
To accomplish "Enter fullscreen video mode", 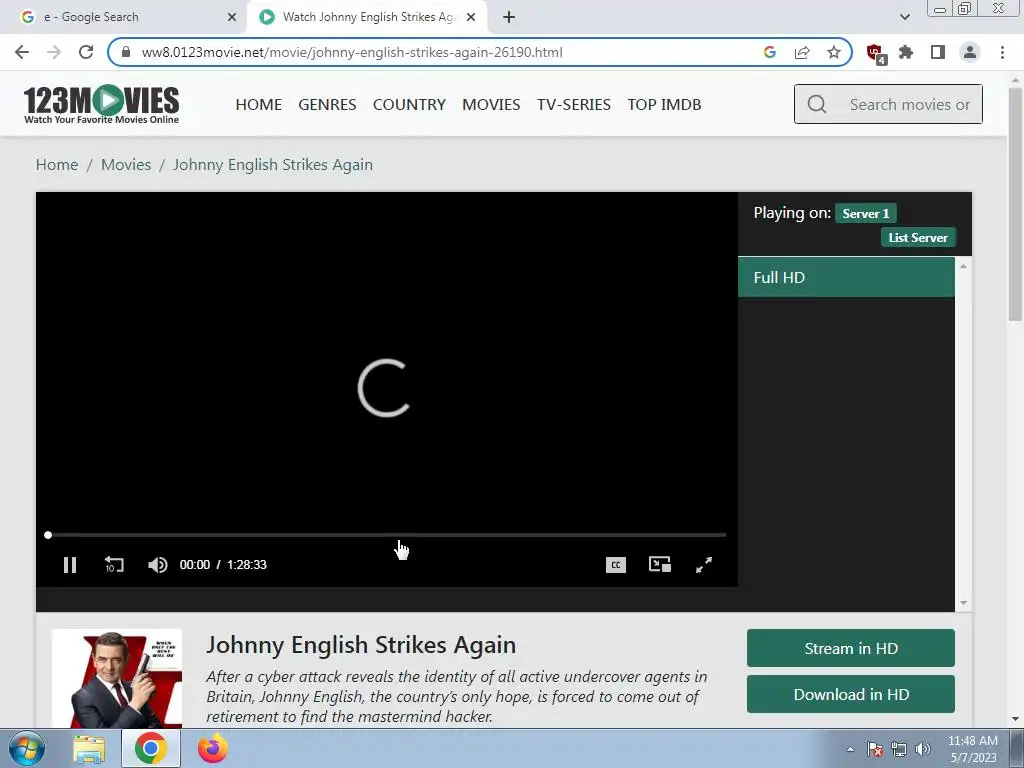I will [704, 565].
